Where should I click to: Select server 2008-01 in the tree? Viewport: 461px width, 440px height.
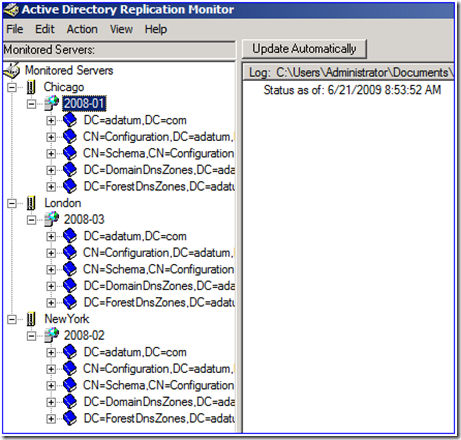(84, 103)
